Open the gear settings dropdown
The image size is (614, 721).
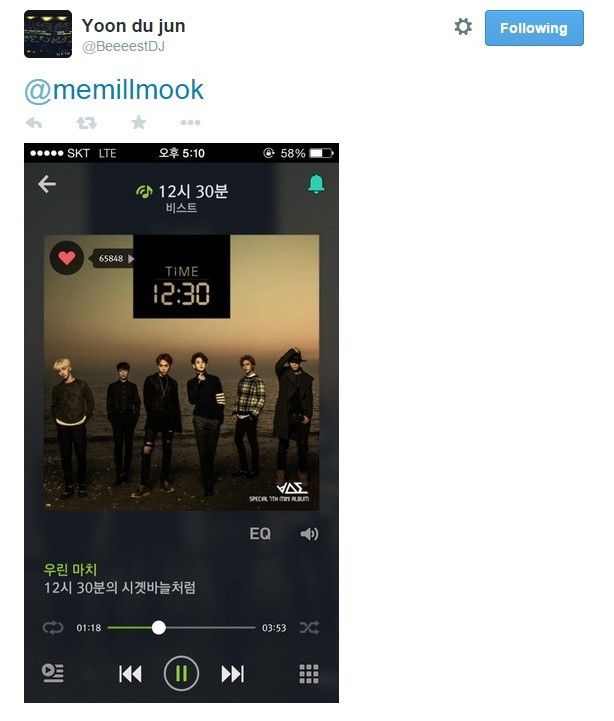463,27
